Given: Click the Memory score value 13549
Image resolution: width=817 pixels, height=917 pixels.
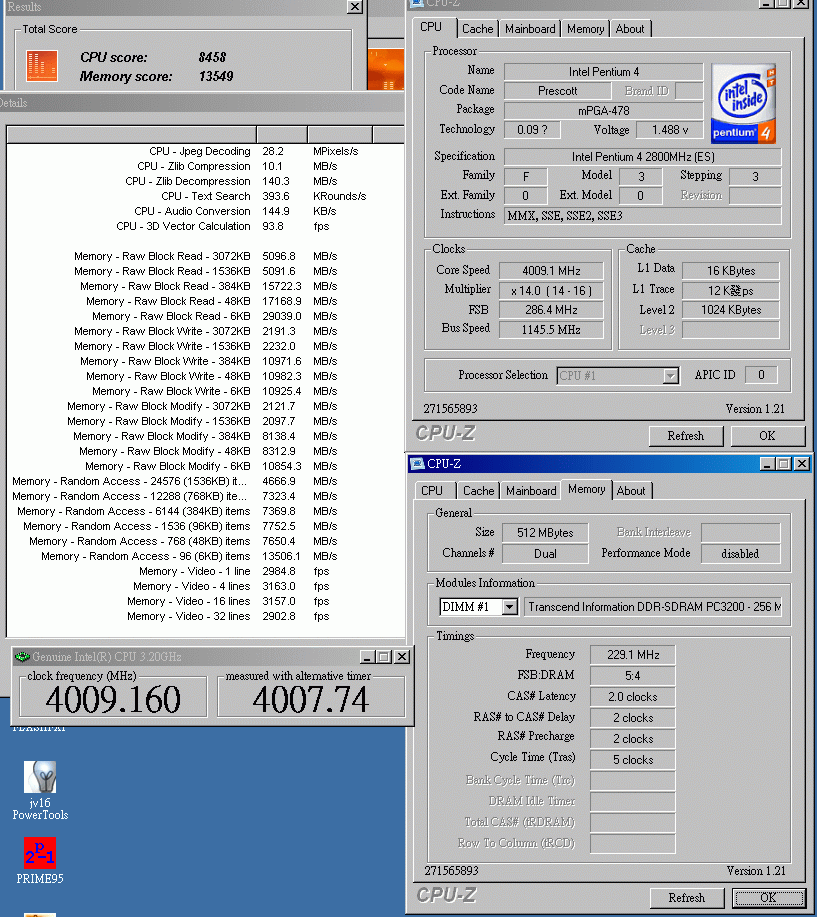Looking at the screenshot, I should click(216, 77).
